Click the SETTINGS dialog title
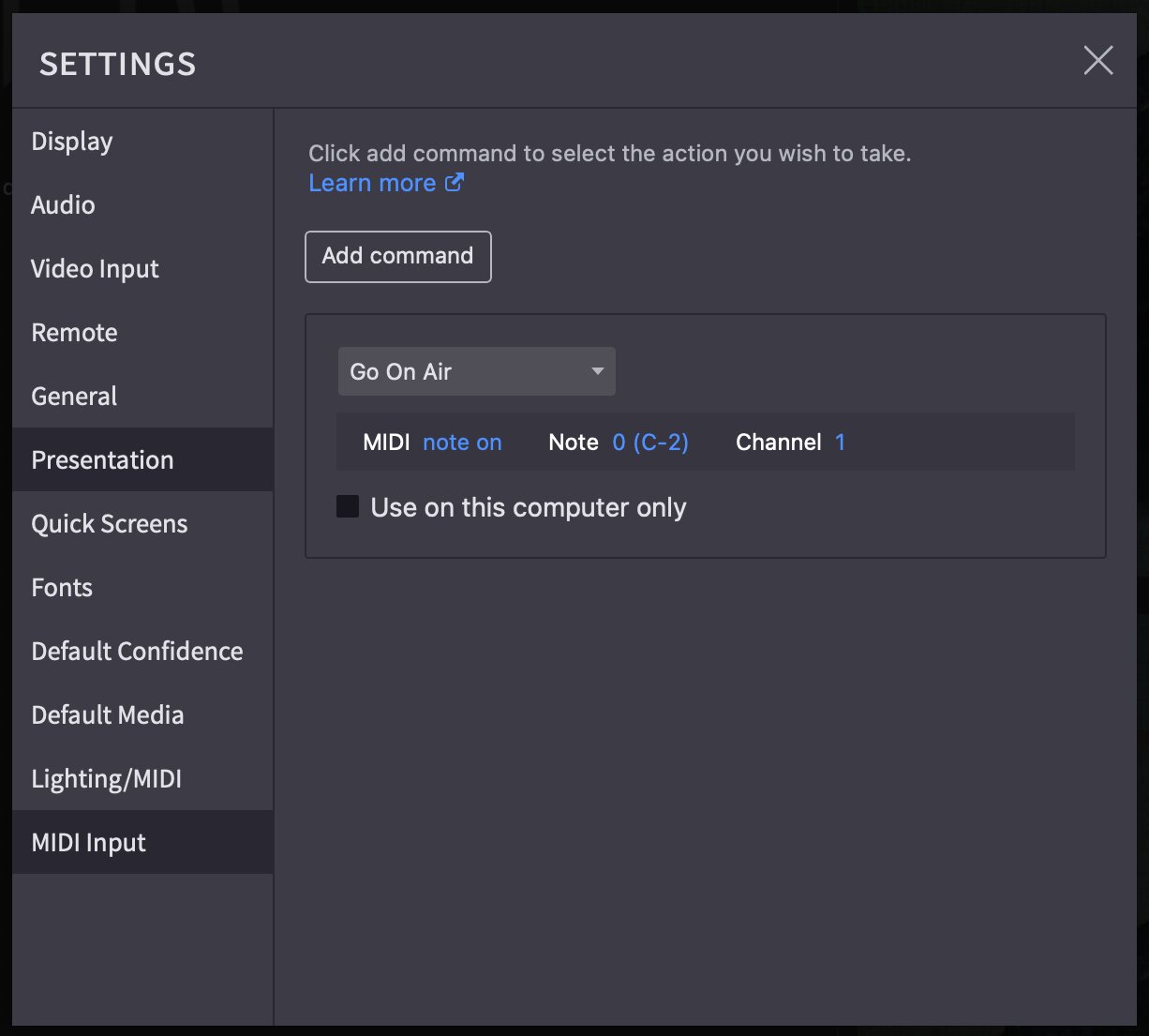 tap(118, 65)
